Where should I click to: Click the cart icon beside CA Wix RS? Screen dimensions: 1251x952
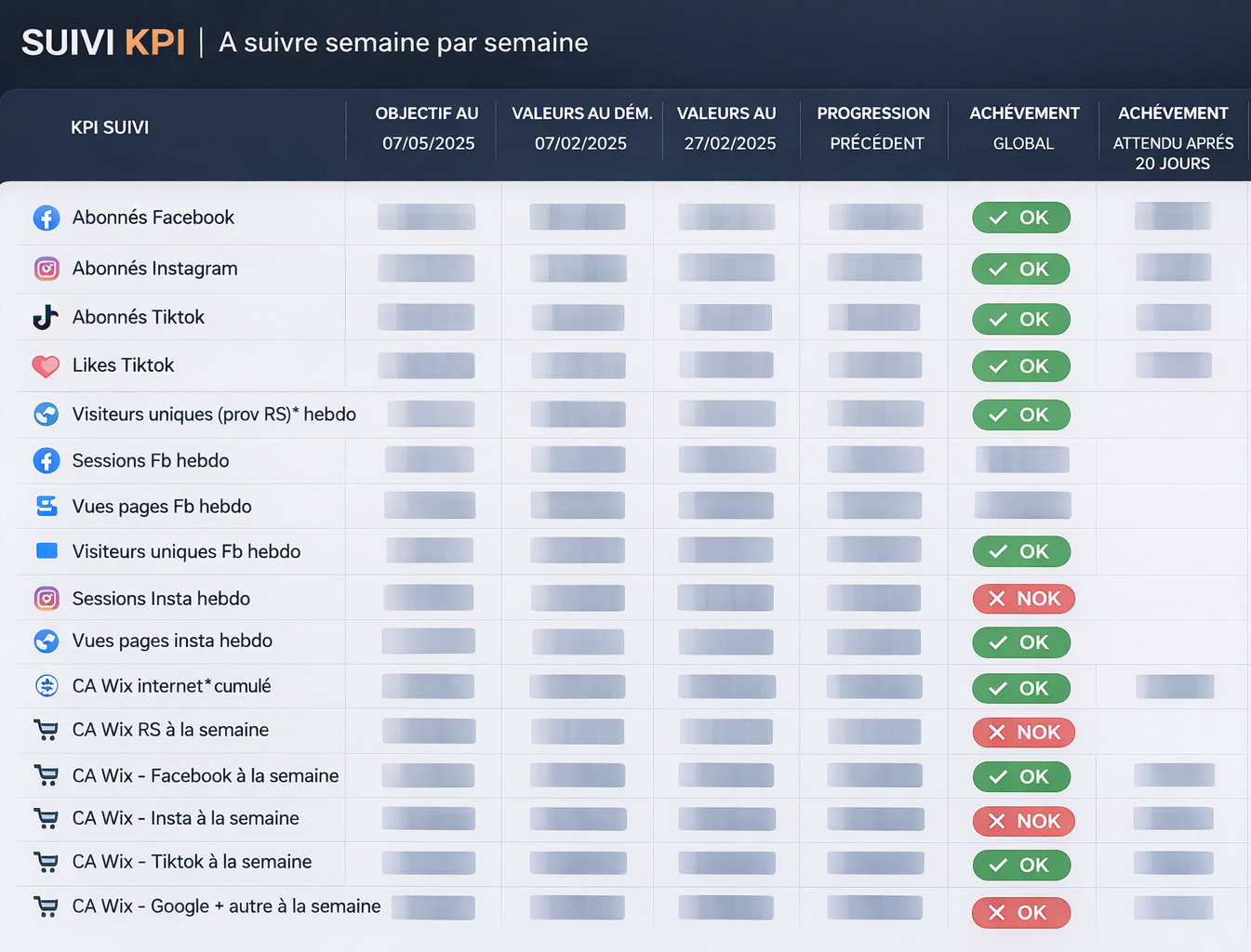point(46,730)
